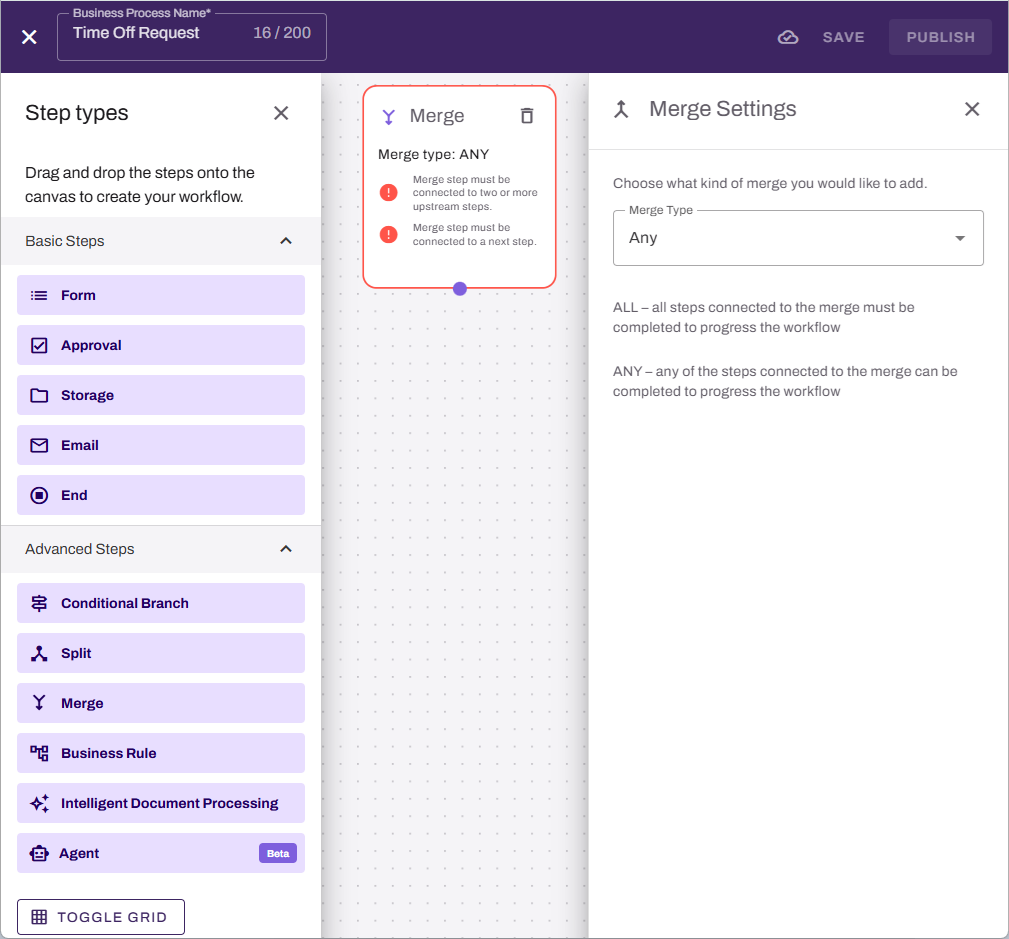Click the Conditional Branch label
This screenshot has width=1009, height=939.
coord(125,603)
